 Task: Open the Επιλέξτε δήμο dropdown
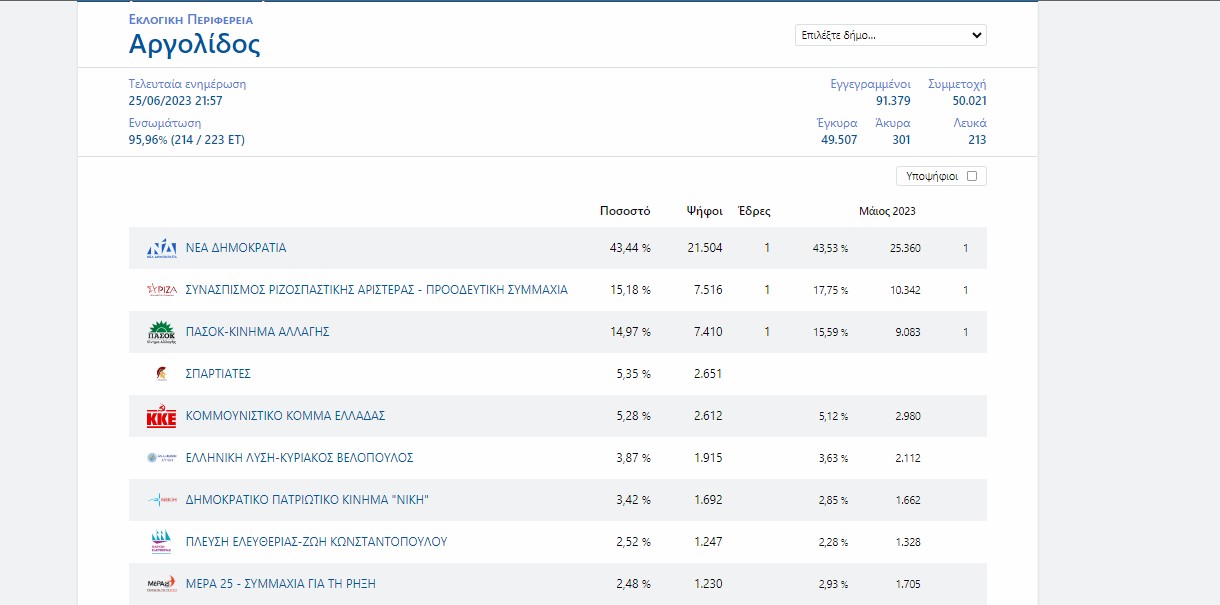[890, 35]
